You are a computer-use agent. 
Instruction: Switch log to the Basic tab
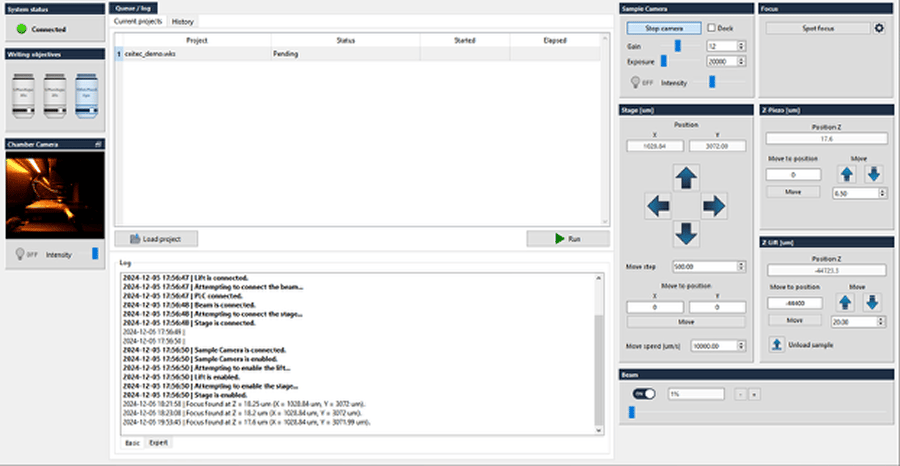[132, 443]
